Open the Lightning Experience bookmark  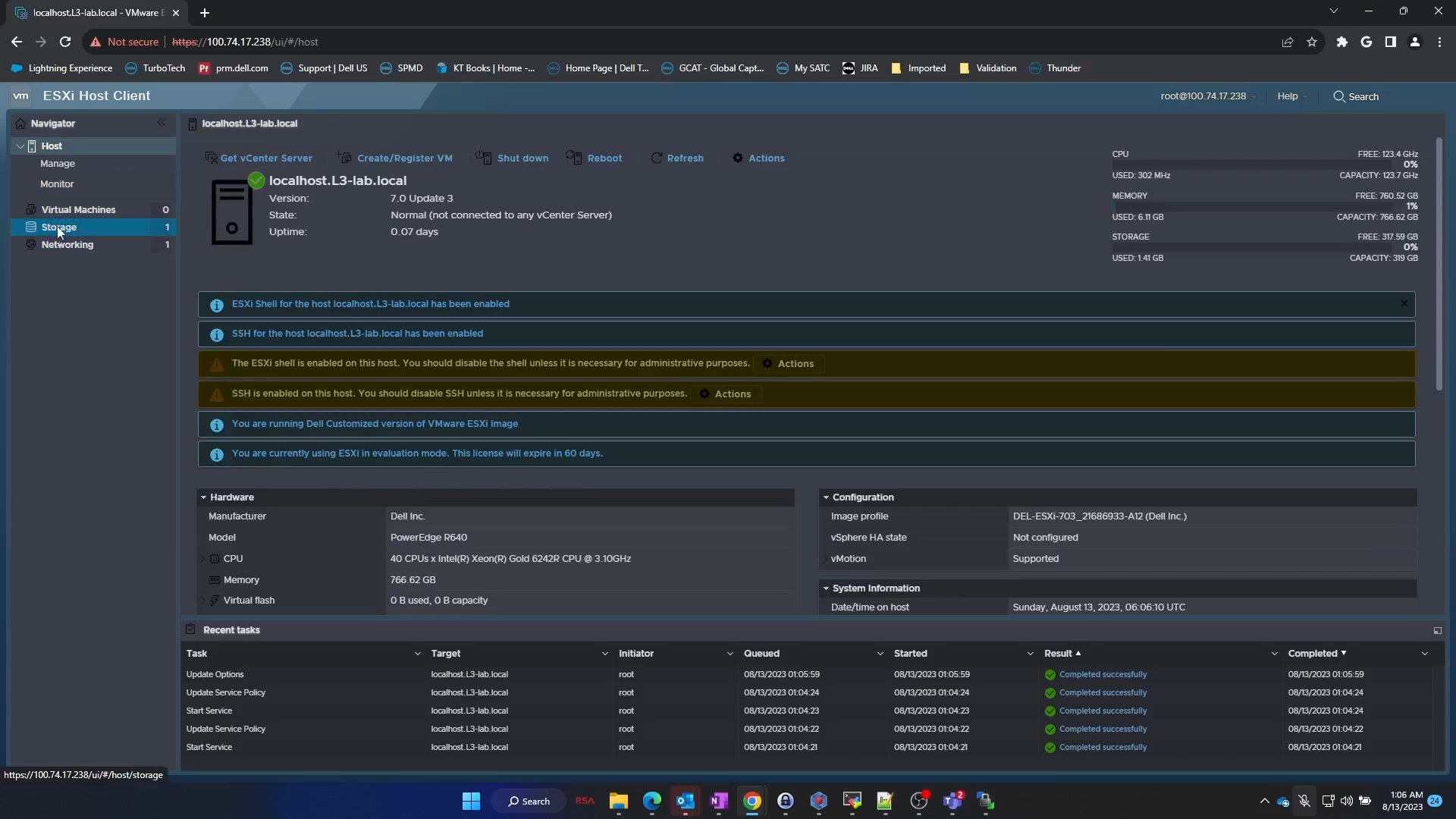click(x=61, y=67)
